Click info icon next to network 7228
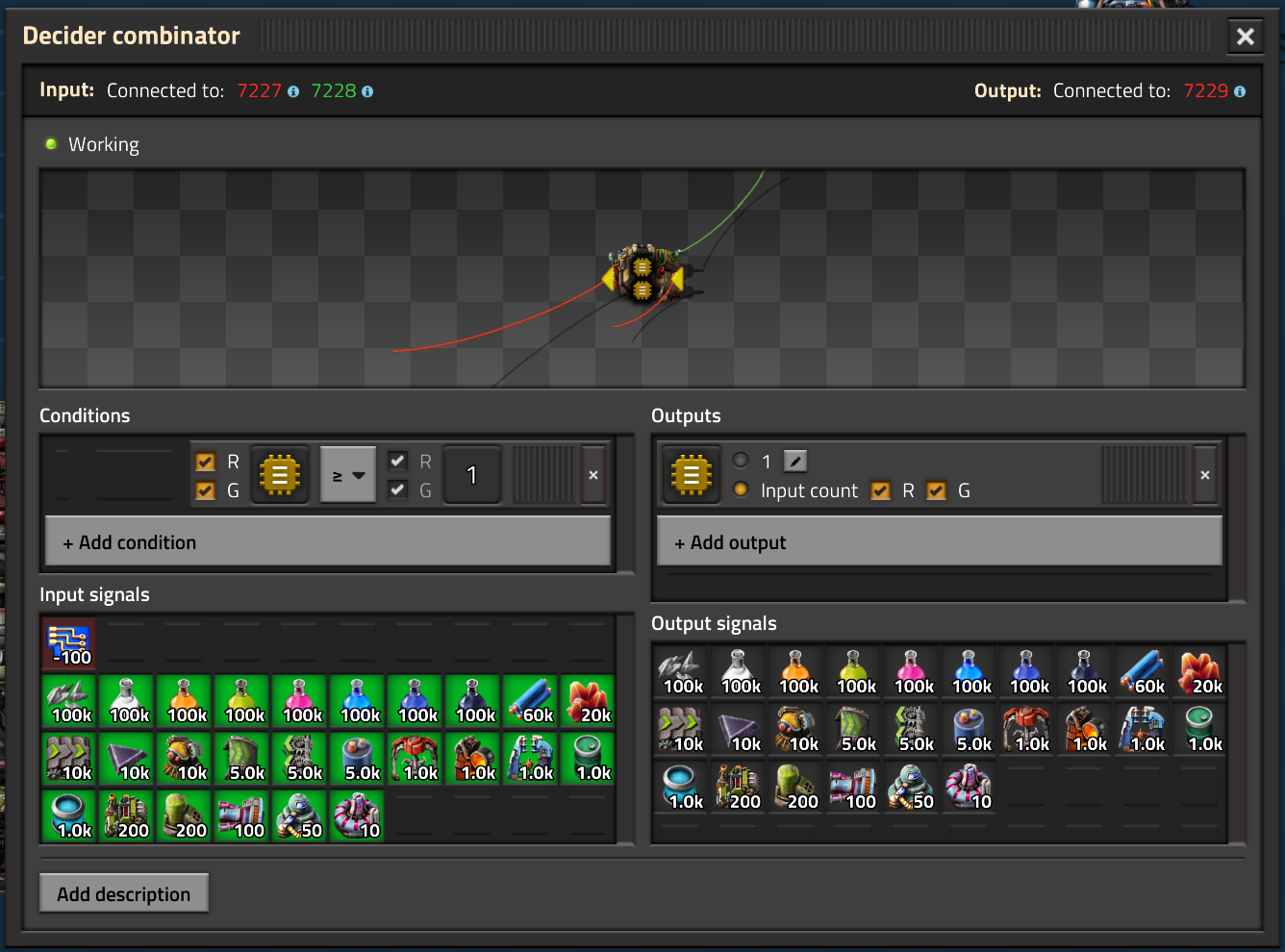1285x952 pixels. pos(367,91)
